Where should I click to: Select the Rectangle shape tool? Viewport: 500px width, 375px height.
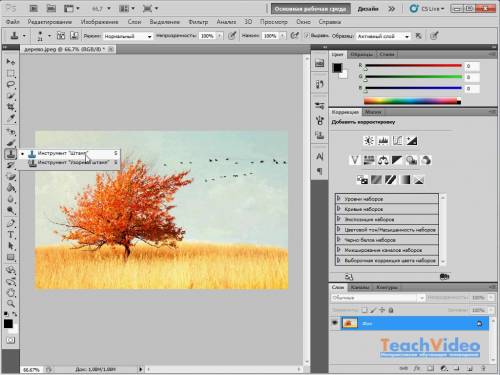11,257
